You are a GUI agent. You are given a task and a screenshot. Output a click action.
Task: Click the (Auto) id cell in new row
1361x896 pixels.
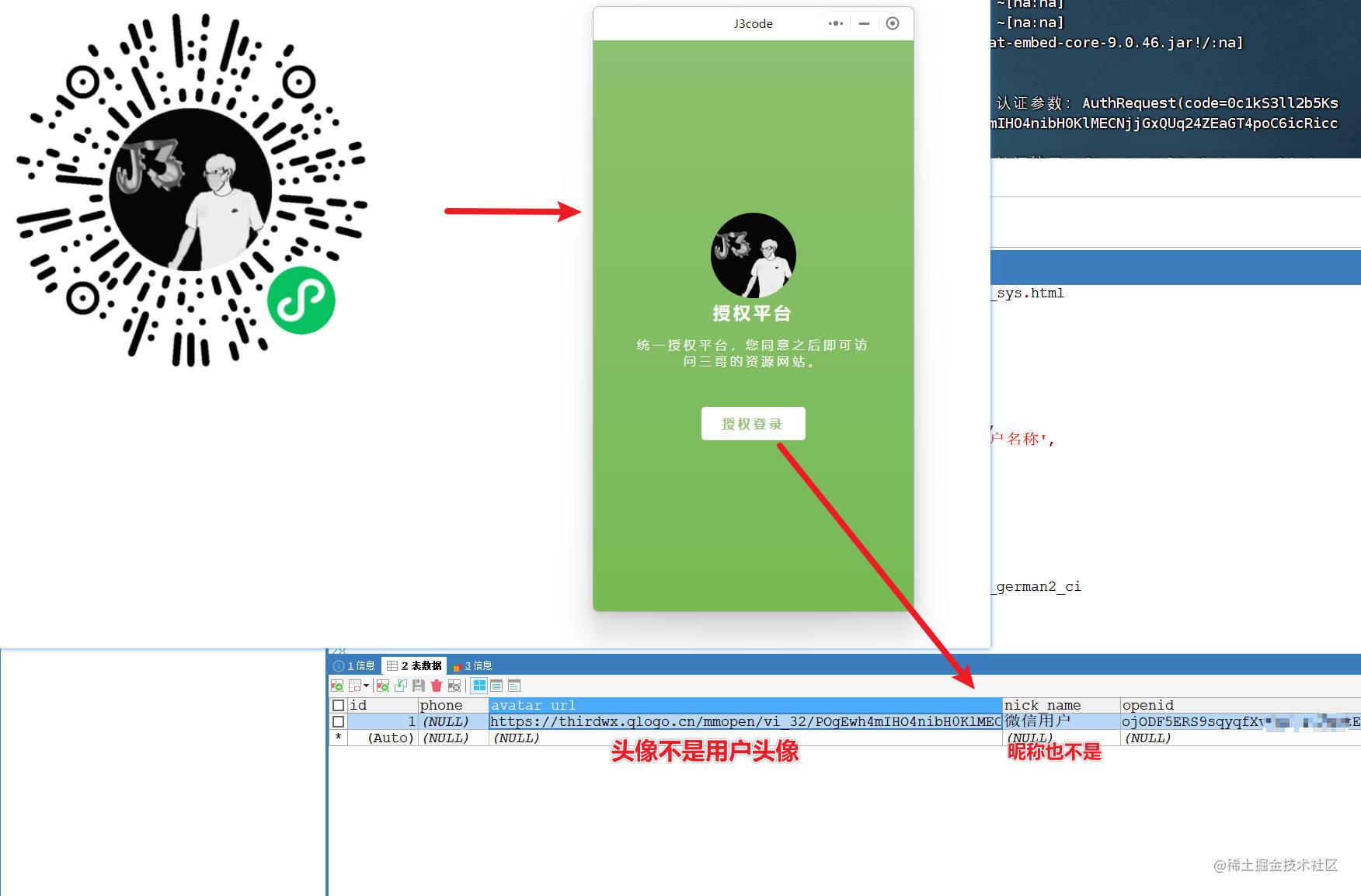pyautogui.click(x=383, y=738)
